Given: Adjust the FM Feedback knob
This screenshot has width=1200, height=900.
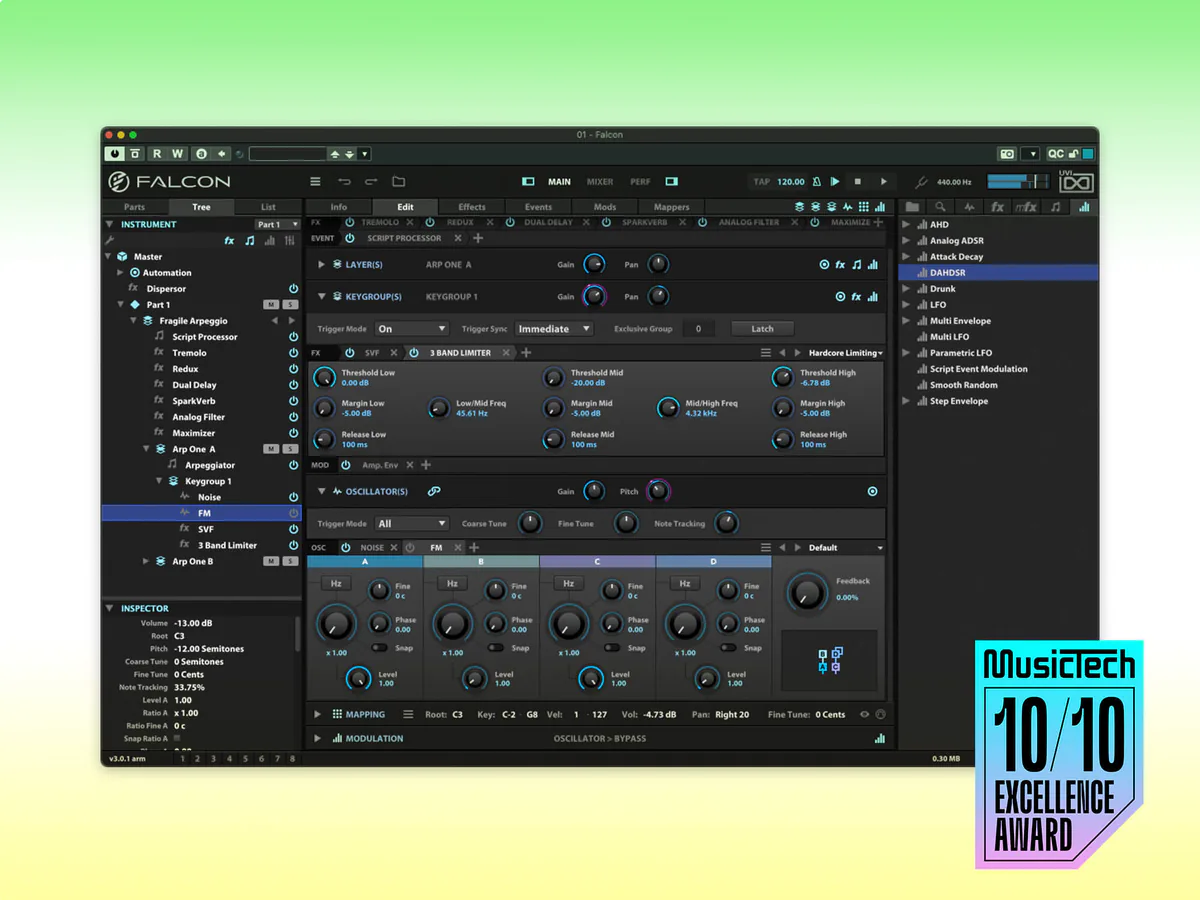Looking at the screenshot, I should 806,592.
